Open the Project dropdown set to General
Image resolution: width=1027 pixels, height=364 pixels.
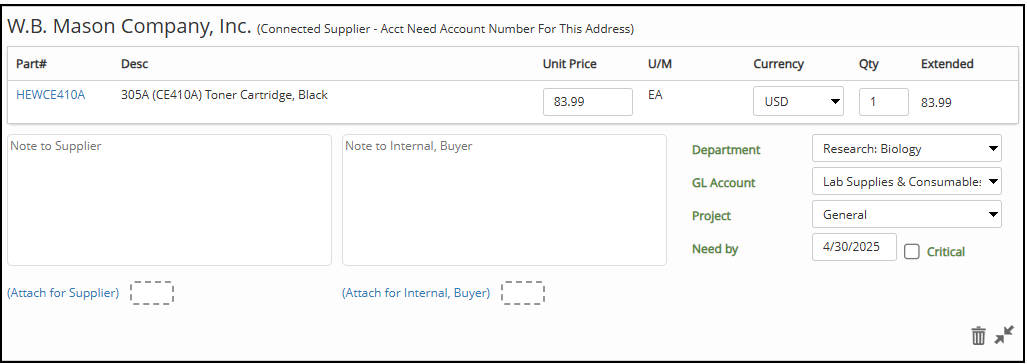click(906, 214)
